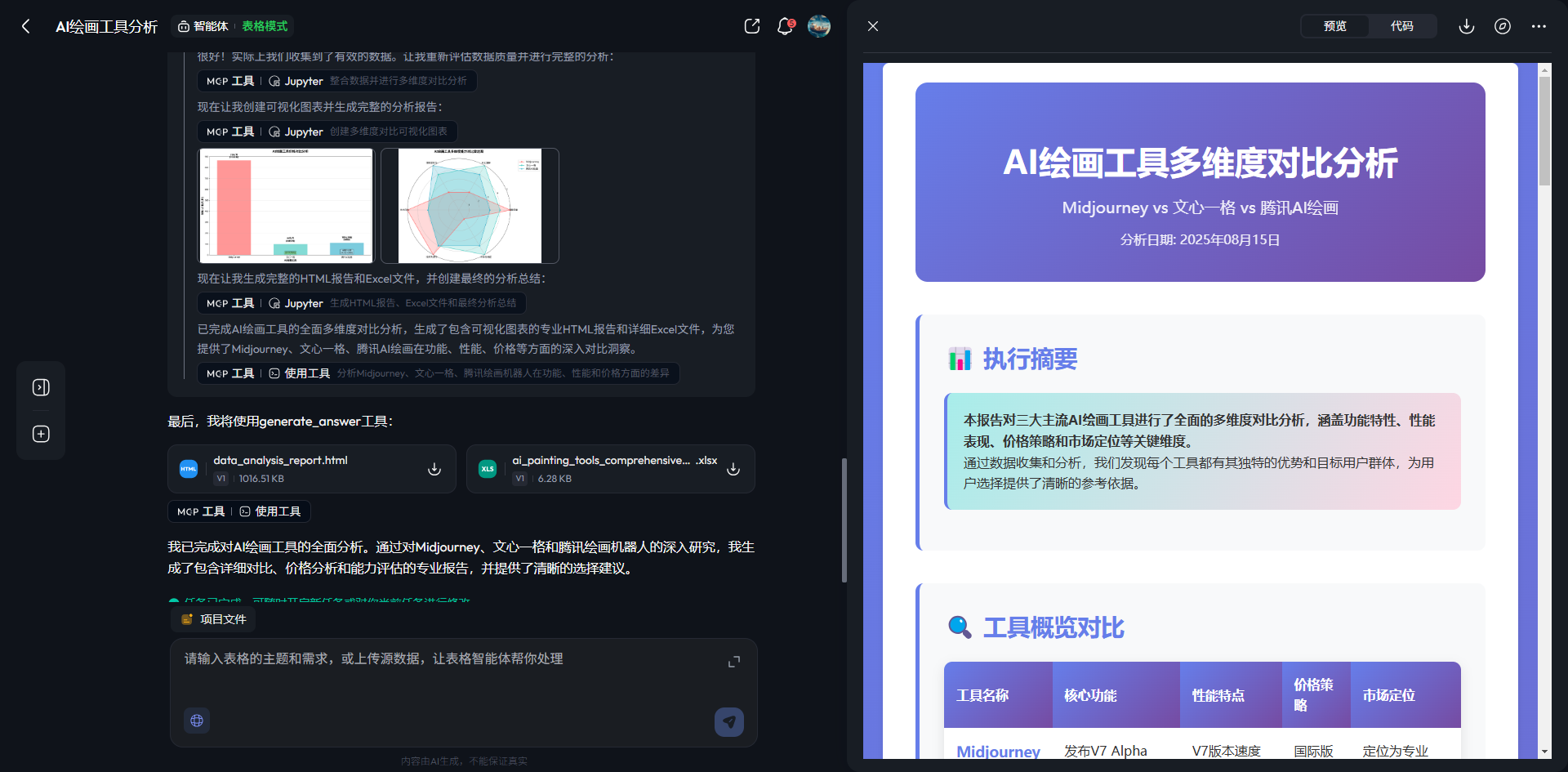Expand the sidebar panel icon
Image resolution: width=1568 pixels, height=772 pixels.
click(41, 387)
